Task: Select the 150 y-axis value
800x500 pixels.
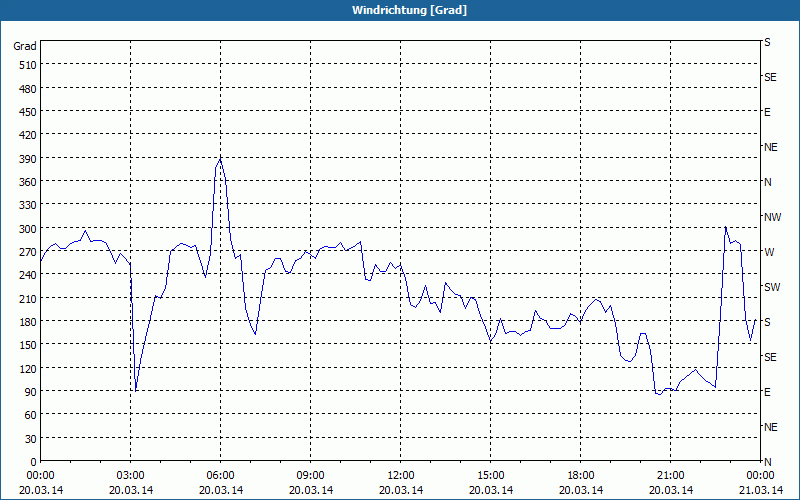Action: (x=28, y=345)
